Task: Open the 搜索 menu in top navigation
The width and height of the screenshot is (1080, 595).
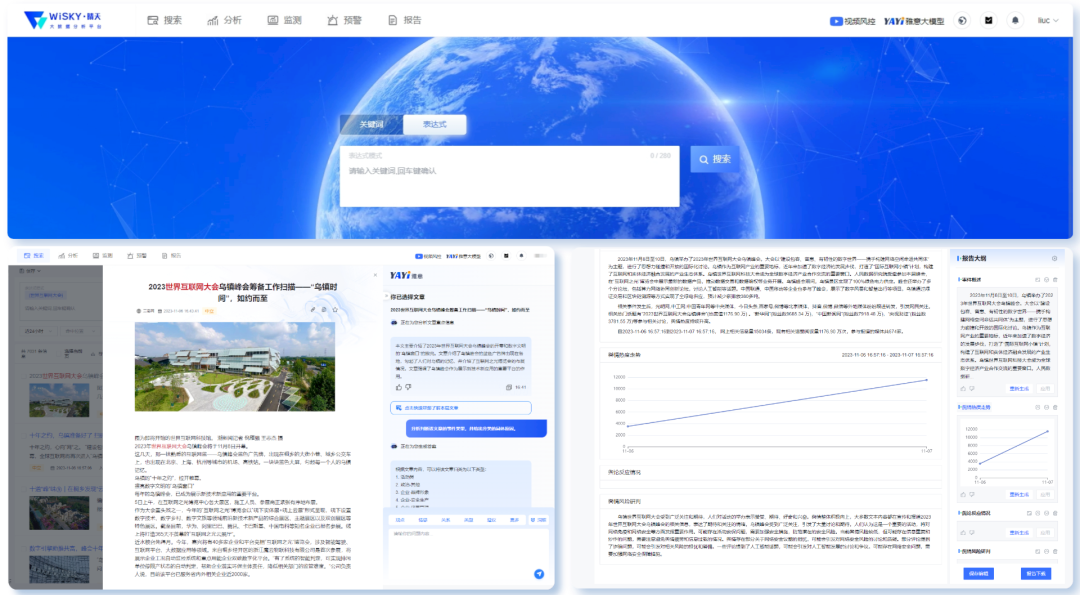Action: [x=165, y=20]
